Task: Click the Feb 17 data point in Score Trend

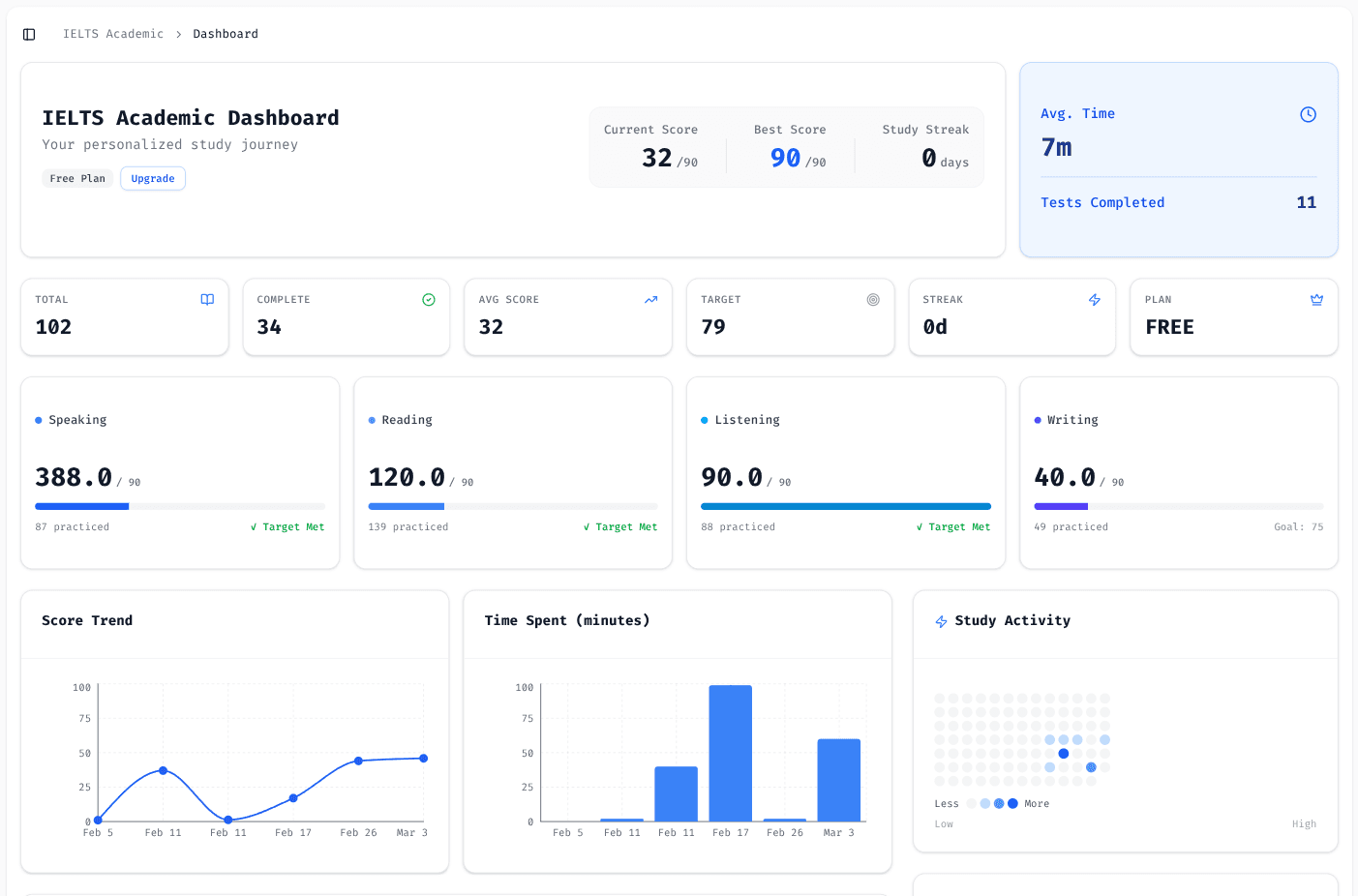Action: click(x=293, y=798)
